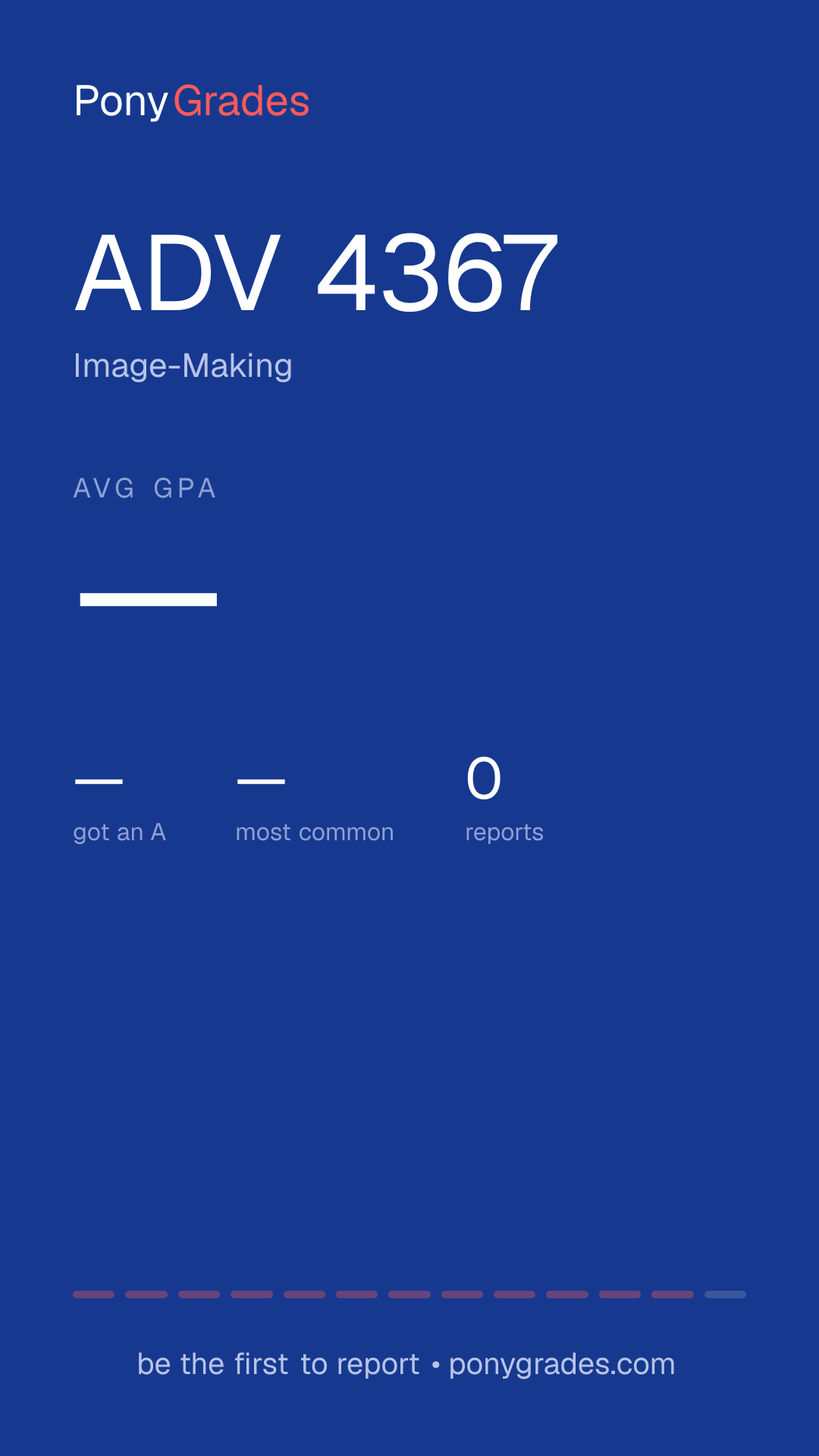Image resolution: width=819 pixels, height=1456 pixels.
Task: Select the ADV 4367 course heading
Action: [317, 273]
